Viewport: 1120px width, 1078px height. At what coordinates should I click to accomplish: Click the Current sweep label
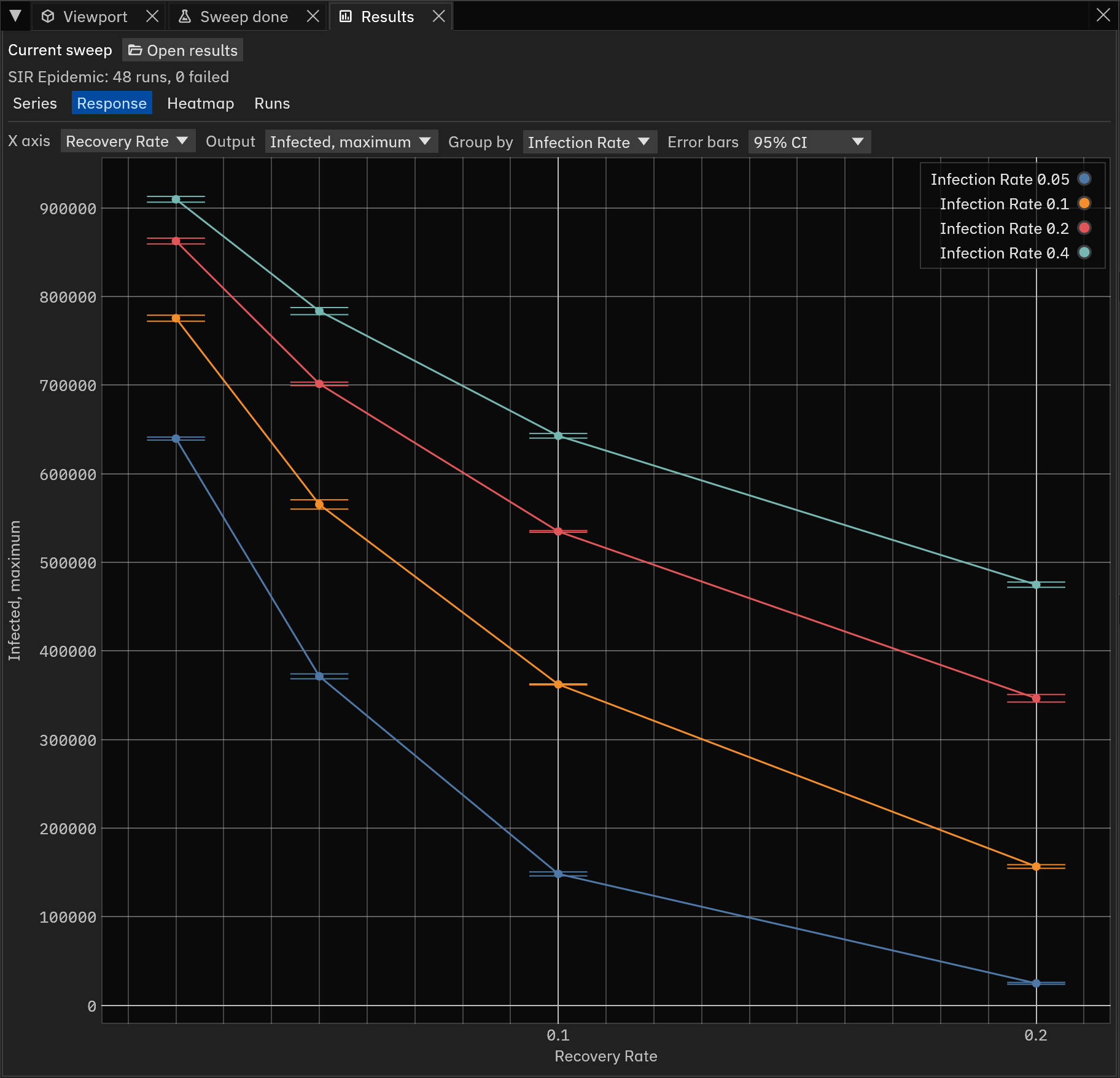point(60,50)
